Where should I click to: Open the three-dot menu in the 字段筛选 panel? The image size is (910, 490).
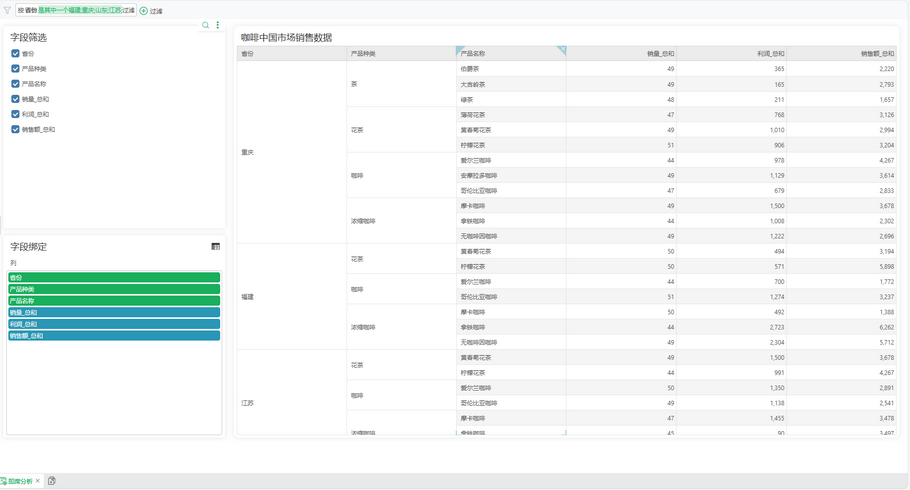(218, 25)
